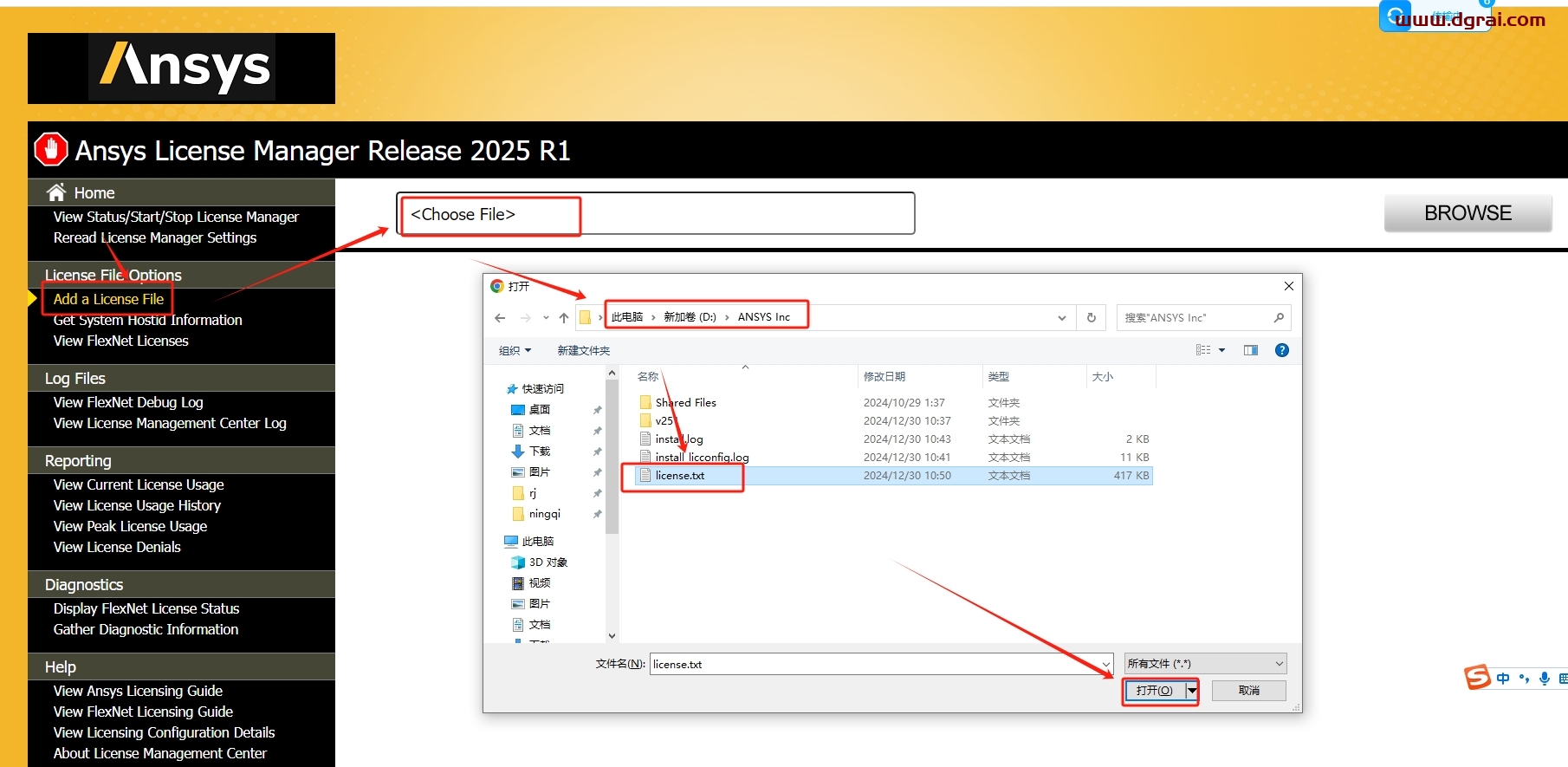The image size is (1568, 767).
Task: Click the Choose File input field
Action: tap(656, 214)
